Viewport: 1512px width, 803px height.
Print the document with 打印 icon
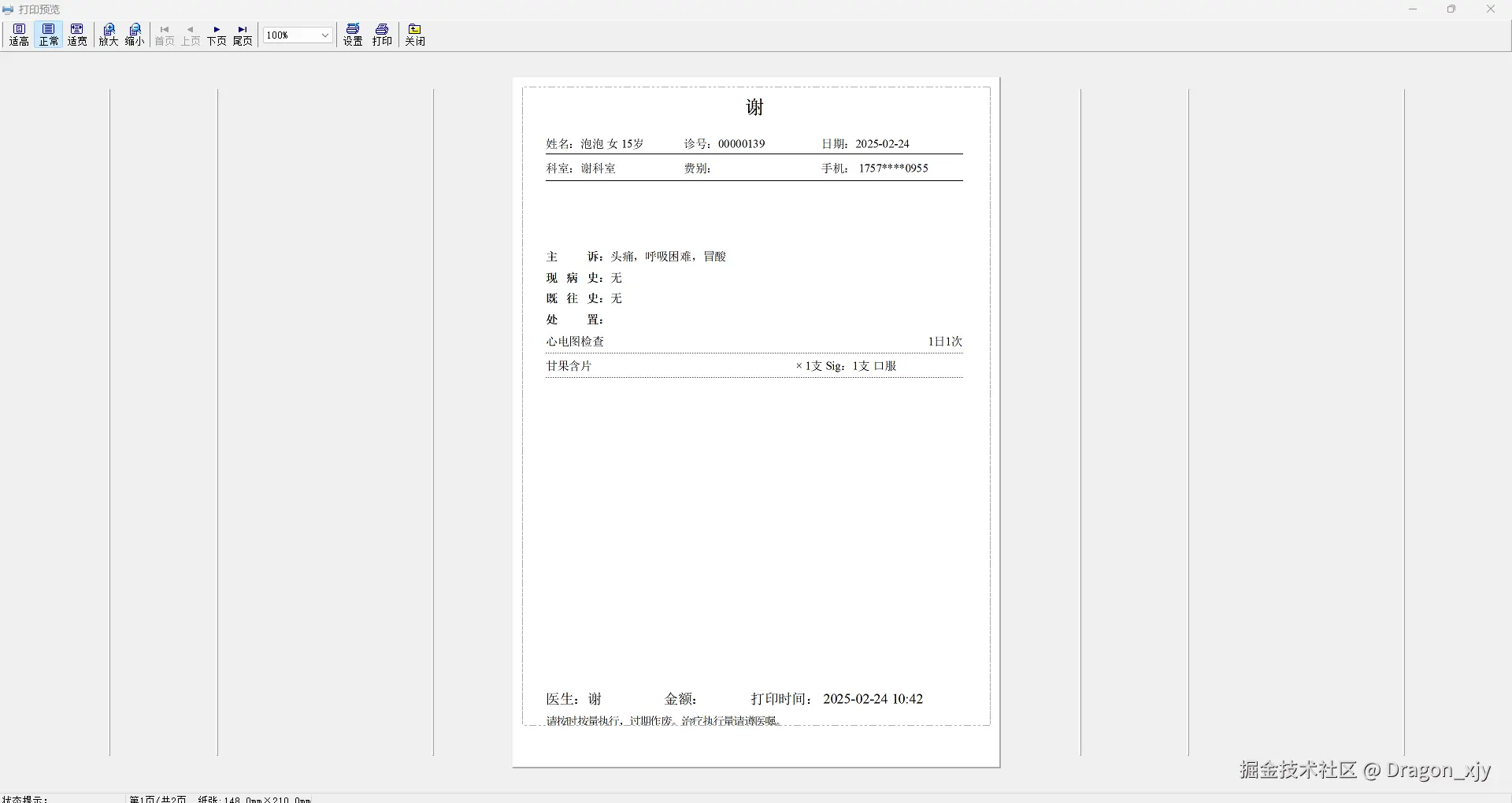pos(382,35)
